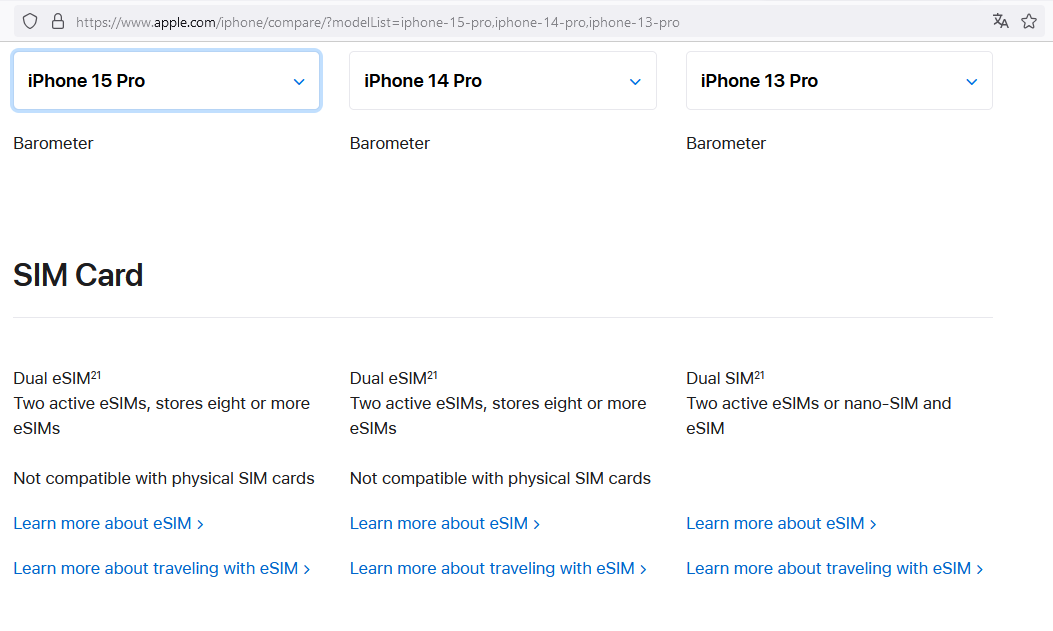Click footnote 21 beside iPhone 14 Pro Dual eSIM

pos(432,375)
